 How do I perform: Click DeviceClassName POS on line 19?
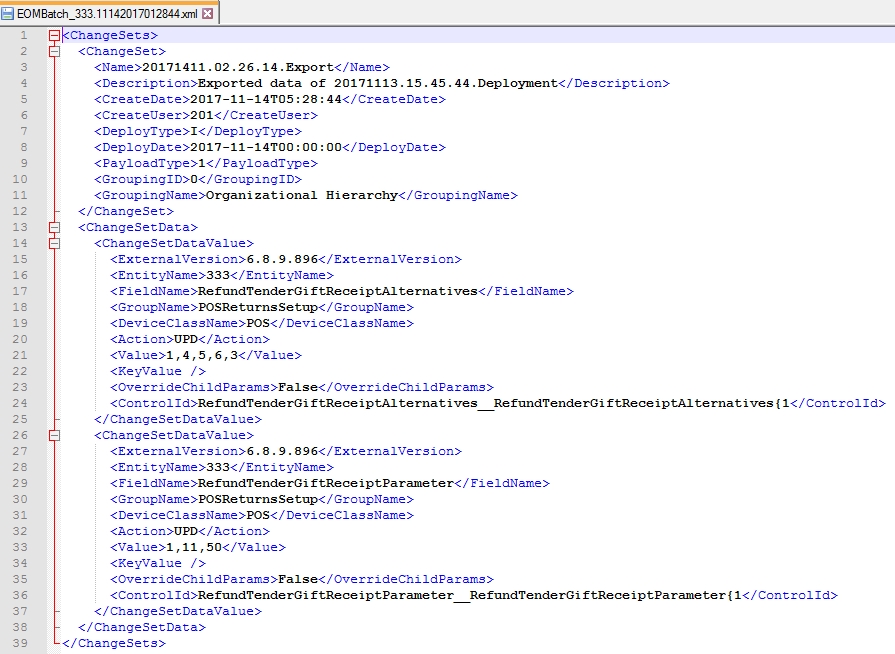click(x=257, y=323)
